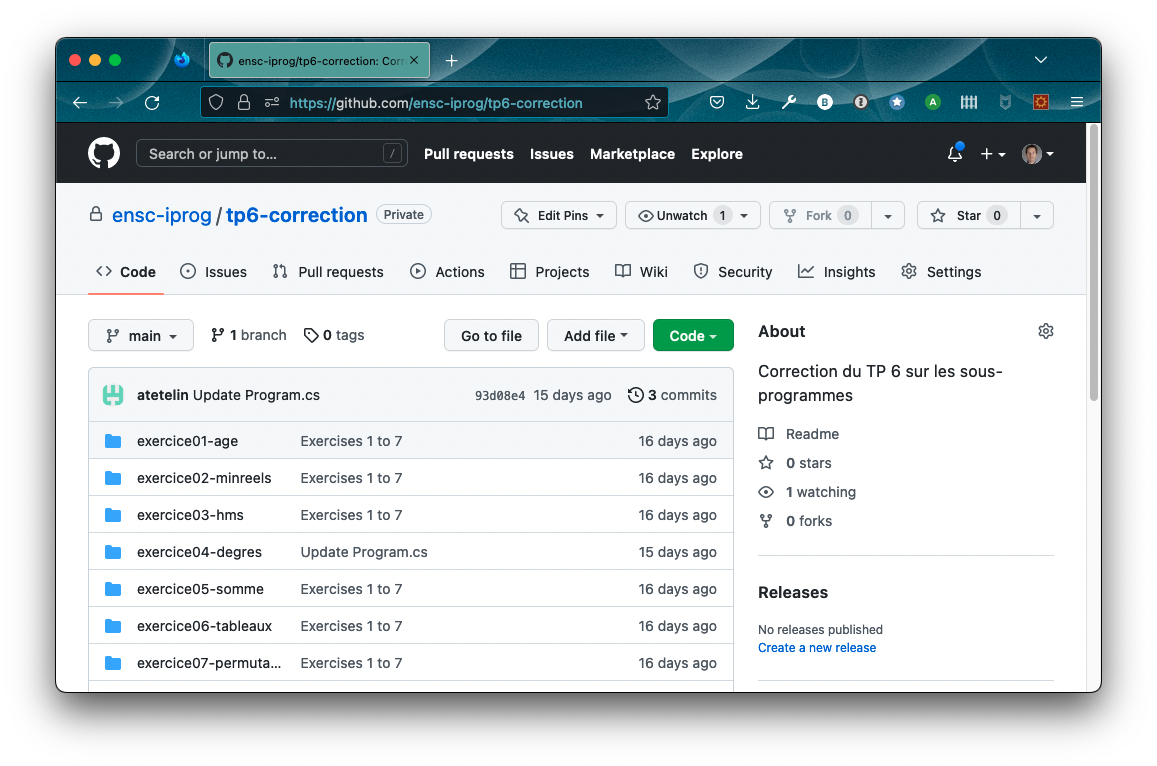
Task: Switch to the repository Pull requests tab
Action: tap(328, 272)
